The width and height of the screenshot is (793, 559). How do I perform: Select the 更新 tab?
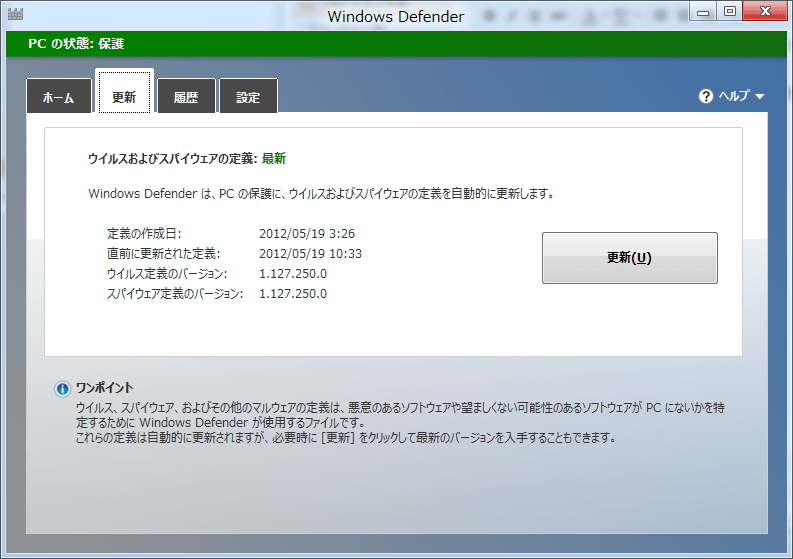[x=124, y=92]
